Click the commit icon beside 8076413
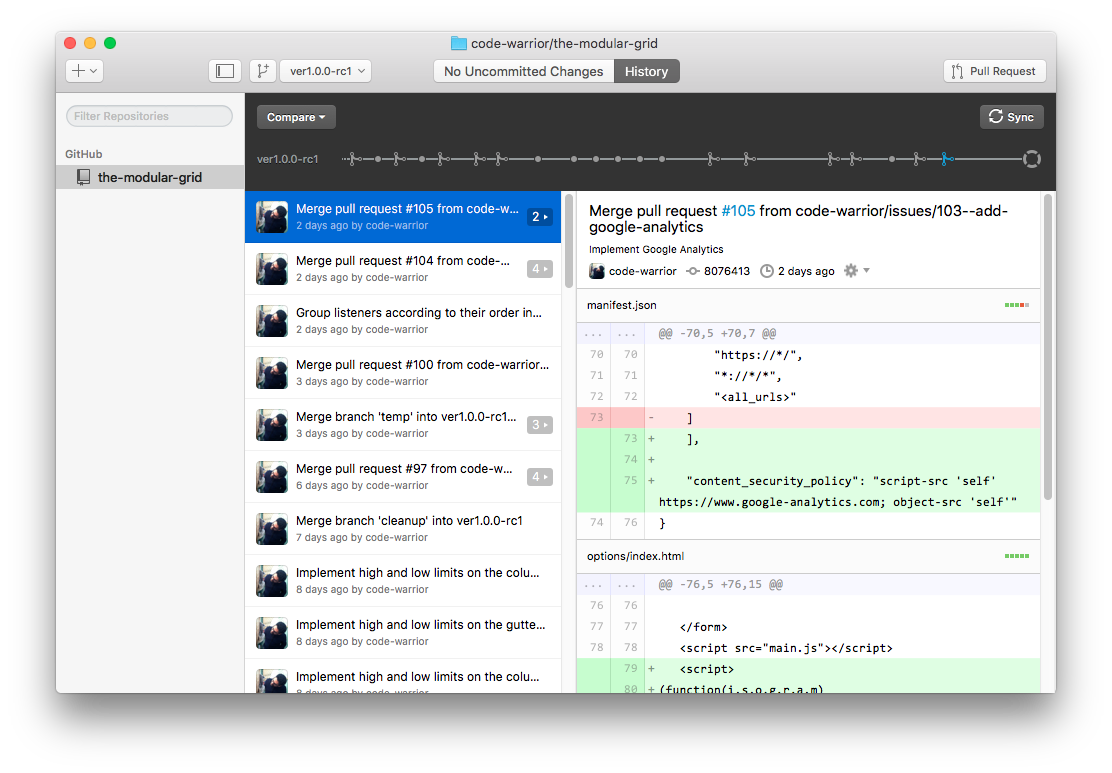 coord(693,271)
